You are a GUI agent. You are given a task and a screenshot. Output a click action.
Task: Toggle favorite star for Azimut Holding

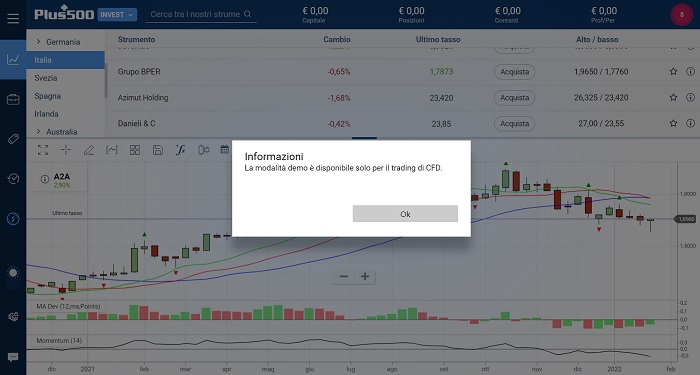[x=673, y=97]
